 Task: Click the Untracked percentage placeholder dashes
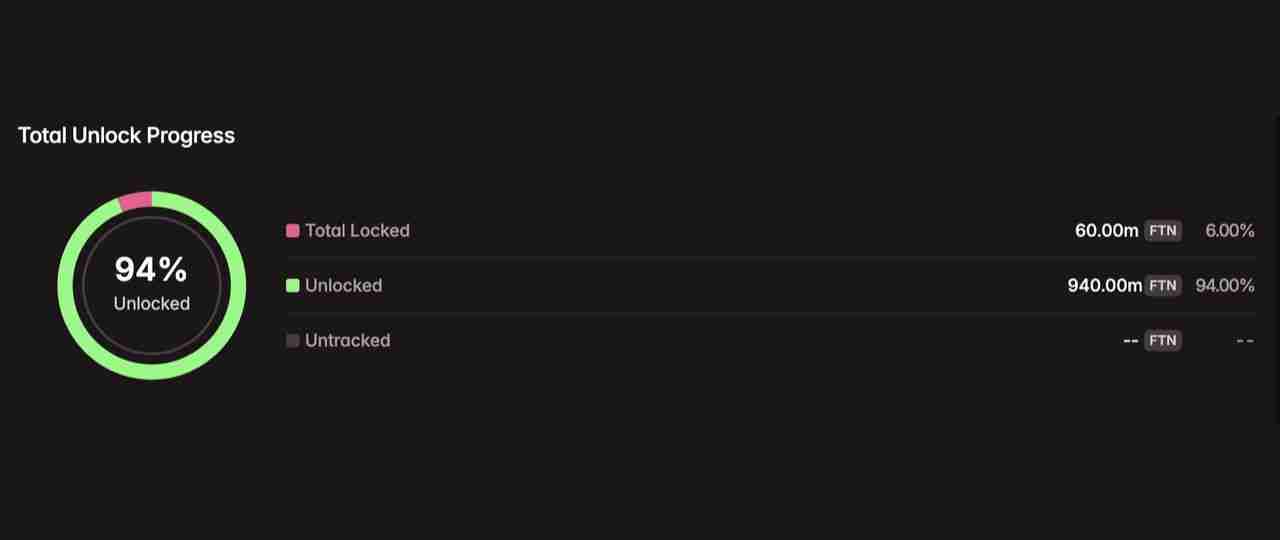coord(1245,341)
